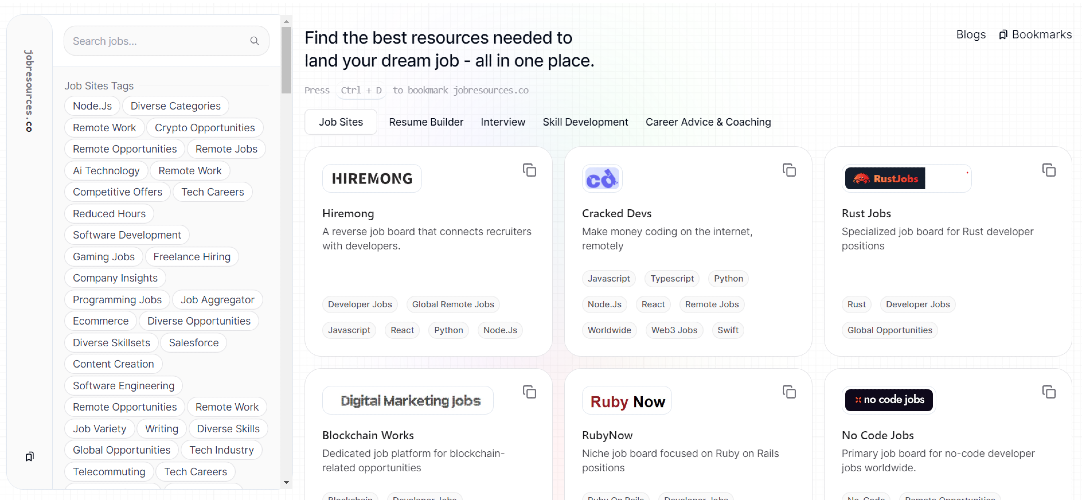Focus the Search jobs input field

(166, 41)
